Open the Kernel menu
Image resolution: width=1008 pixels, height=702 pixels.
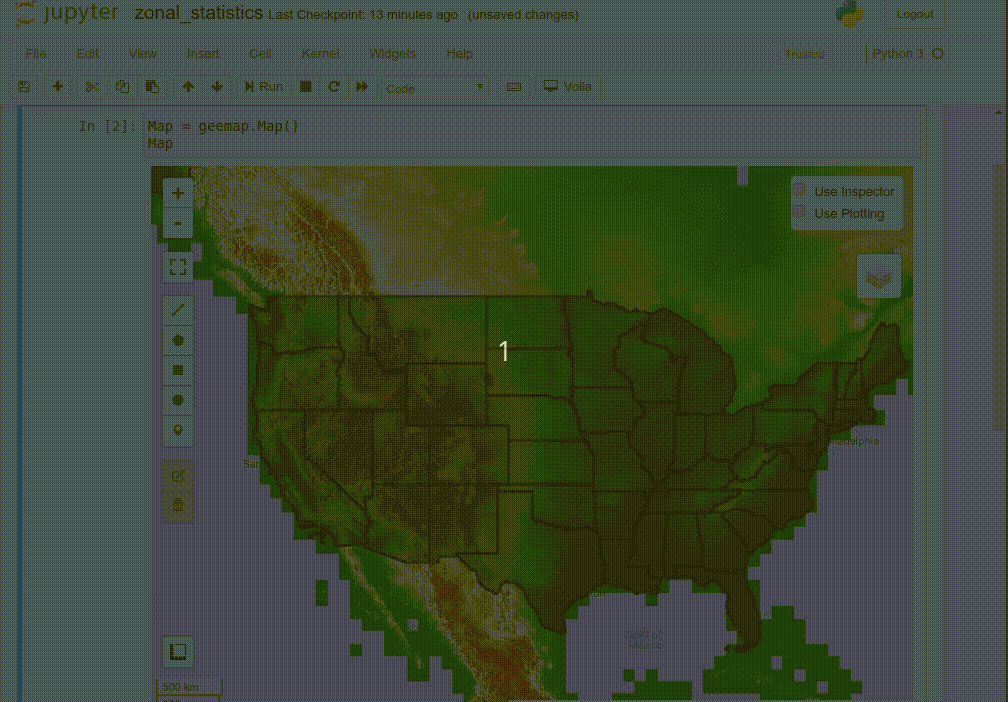point(320,54)
